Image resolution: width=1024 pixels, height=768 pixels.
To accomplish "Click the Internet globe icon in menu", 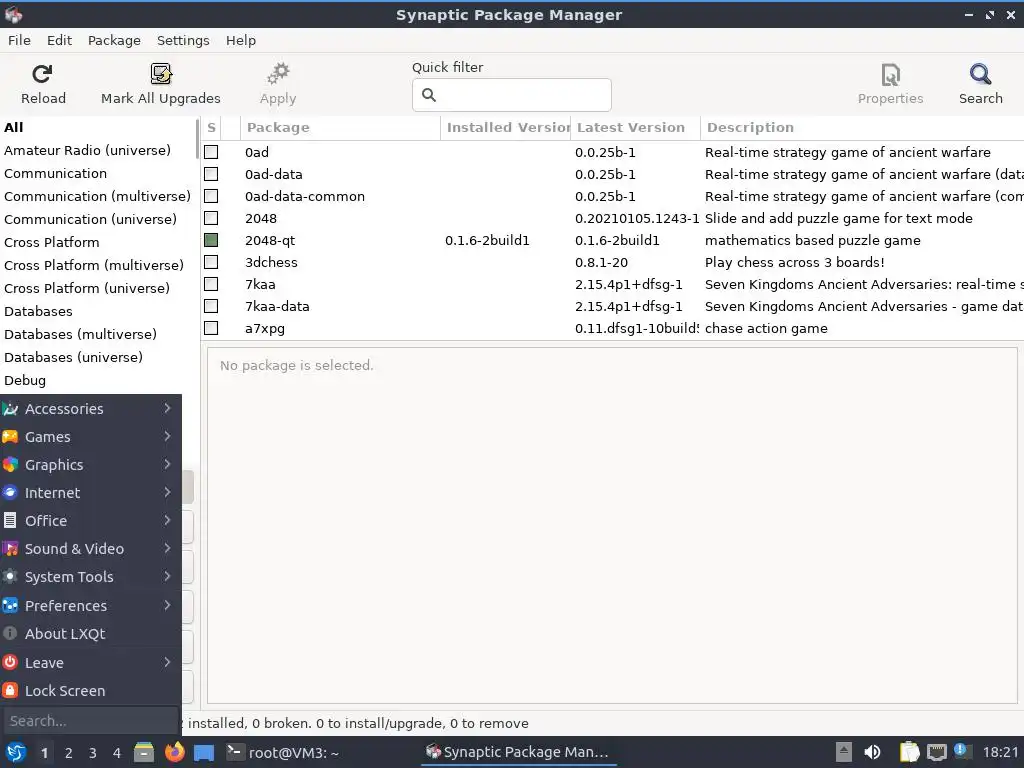I will 10,493.
